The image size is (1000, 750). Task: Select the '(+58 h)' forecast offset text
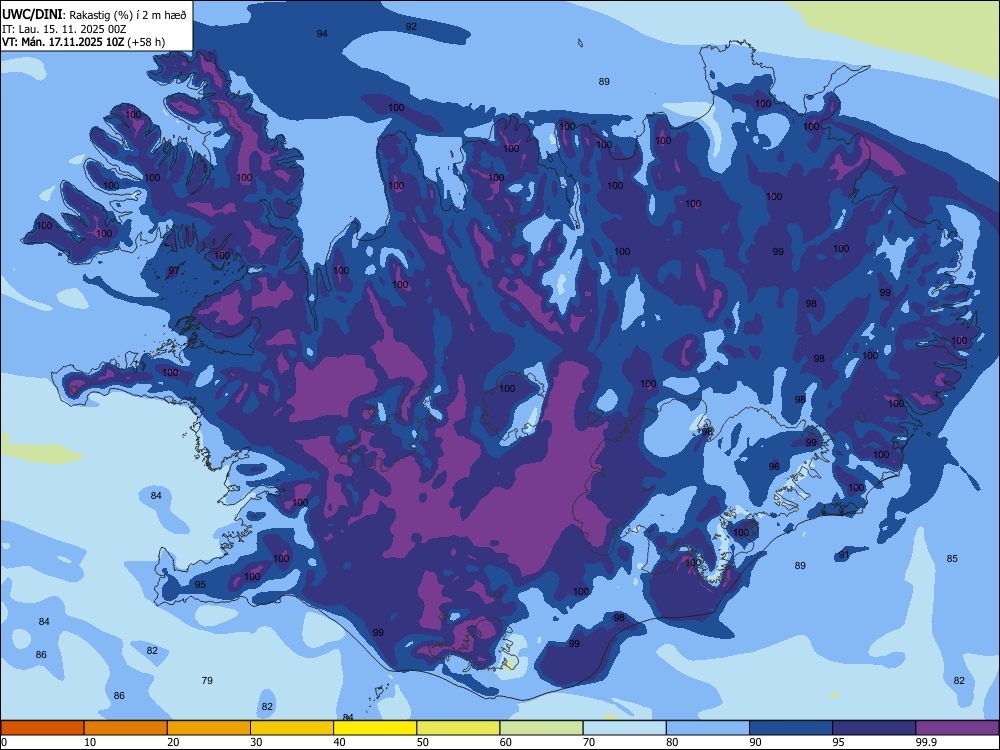(146, 42)
